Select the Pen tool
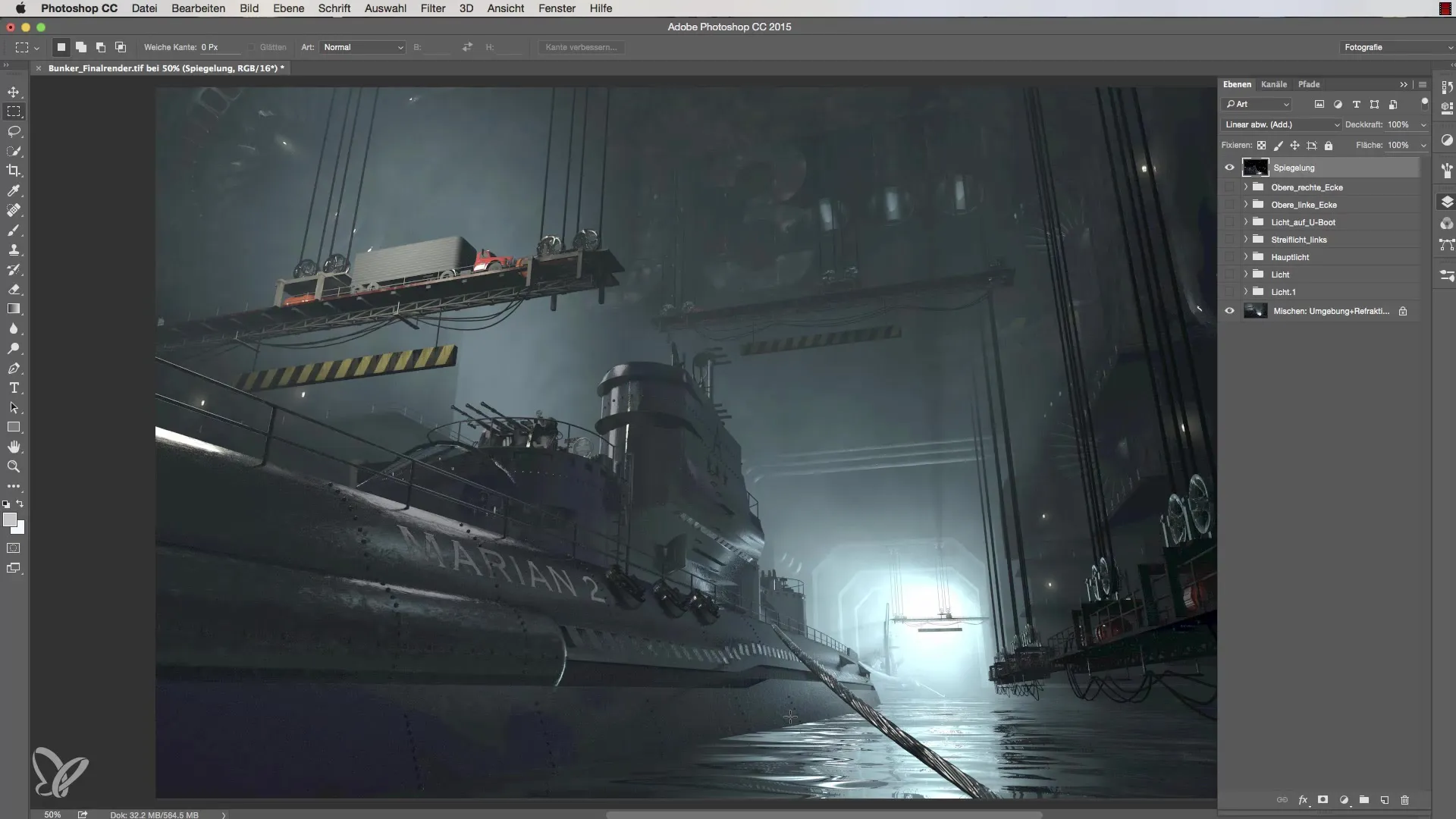This screenshot has width=1456, height=819. tap(14, 368)
